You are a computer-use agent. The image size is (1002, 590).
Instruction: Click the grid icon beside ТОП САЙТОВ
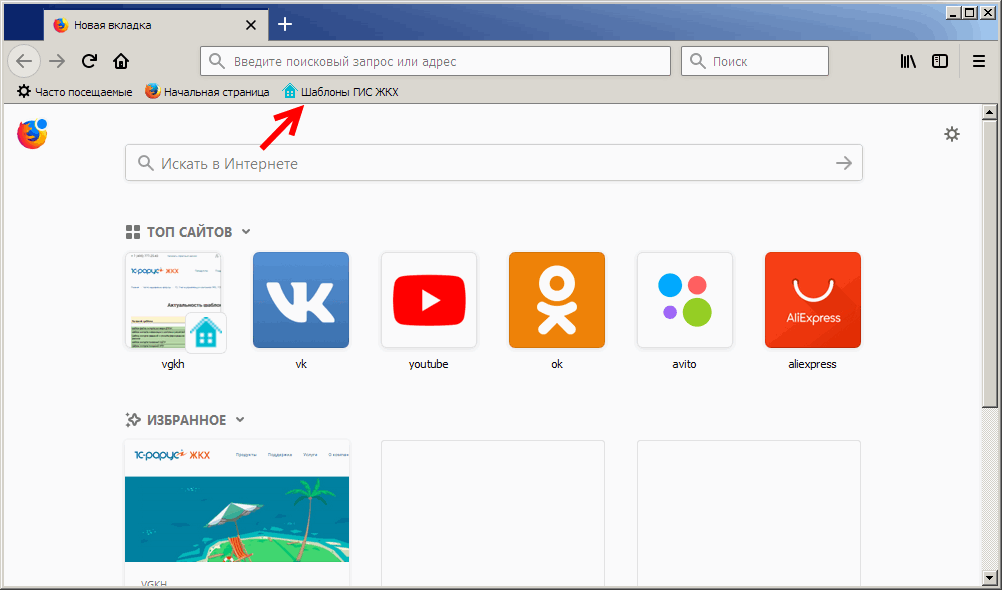pos(133,232)
